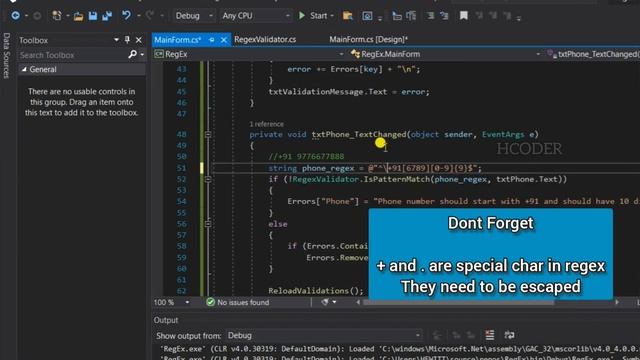This screenshot has height=360, width=640.
Task: Click the Output panel title
Action: click(166, 320)
